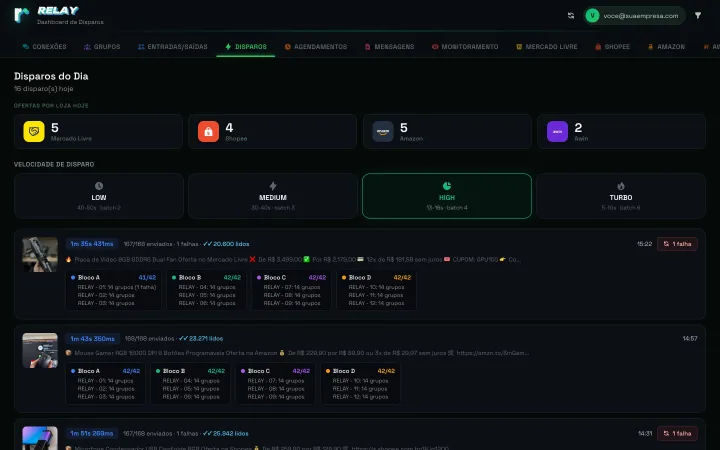Image resolution: width=720 pixels, height=450 pixels.
Task: Click the Monitoramento tab eye icon
Action: click(435, 47)
